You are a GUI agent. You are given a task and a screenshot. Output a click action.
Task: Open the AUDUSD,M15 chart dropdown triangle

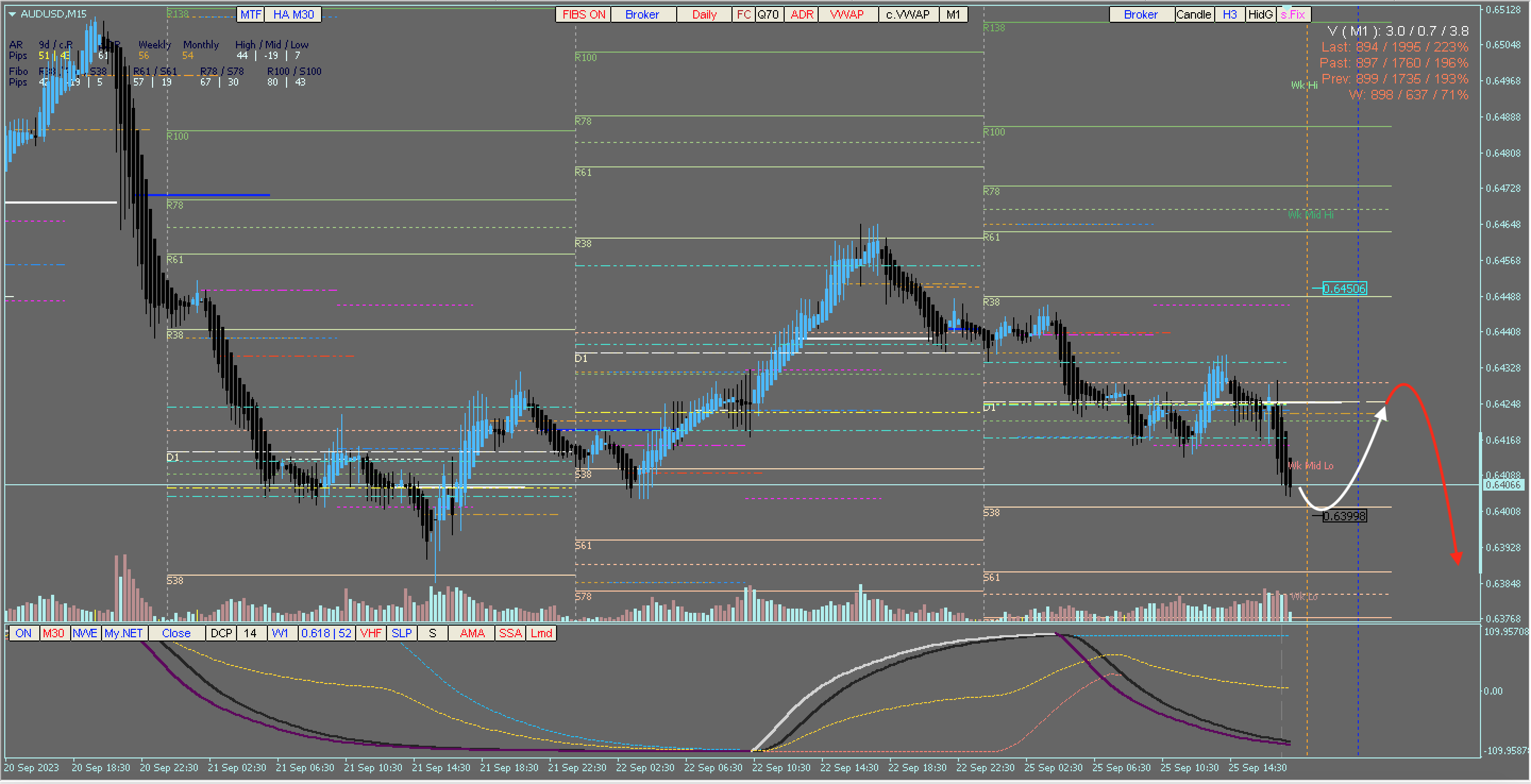click(x=12, y=14)
